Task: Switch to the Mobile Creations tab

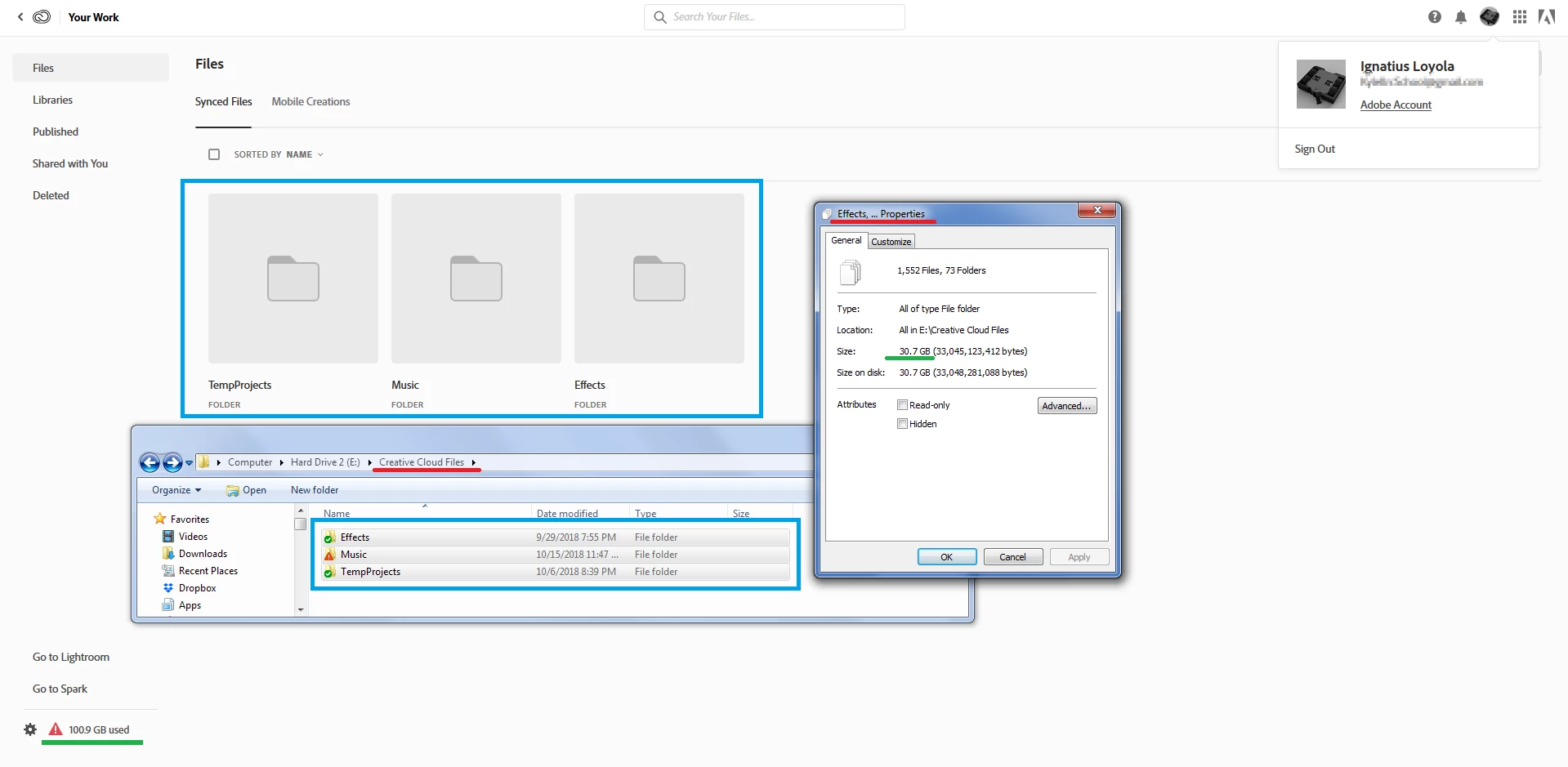Action: tap(310, 102)
